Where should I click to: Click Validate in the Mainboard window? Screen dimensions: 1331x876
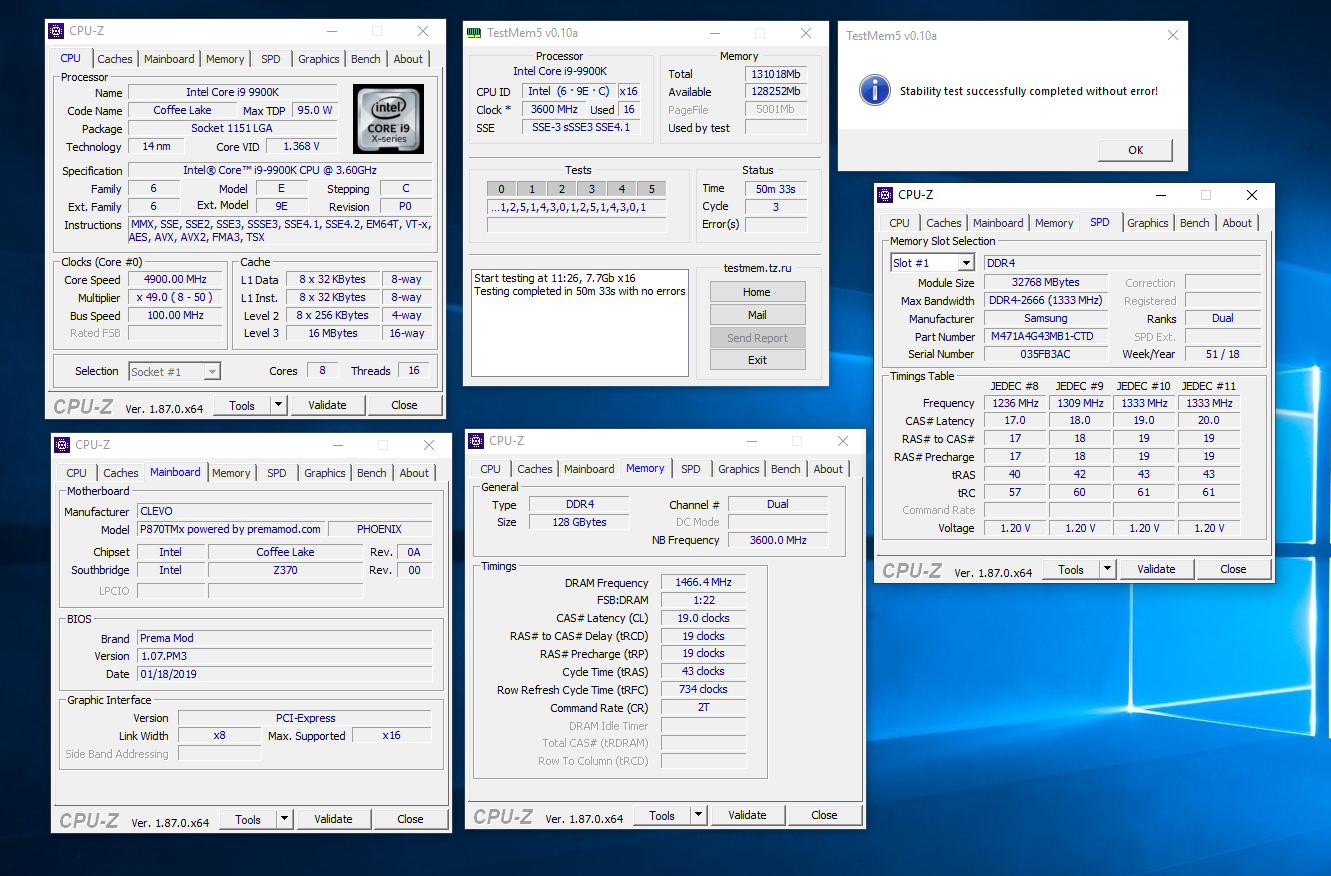coord(333,819)
